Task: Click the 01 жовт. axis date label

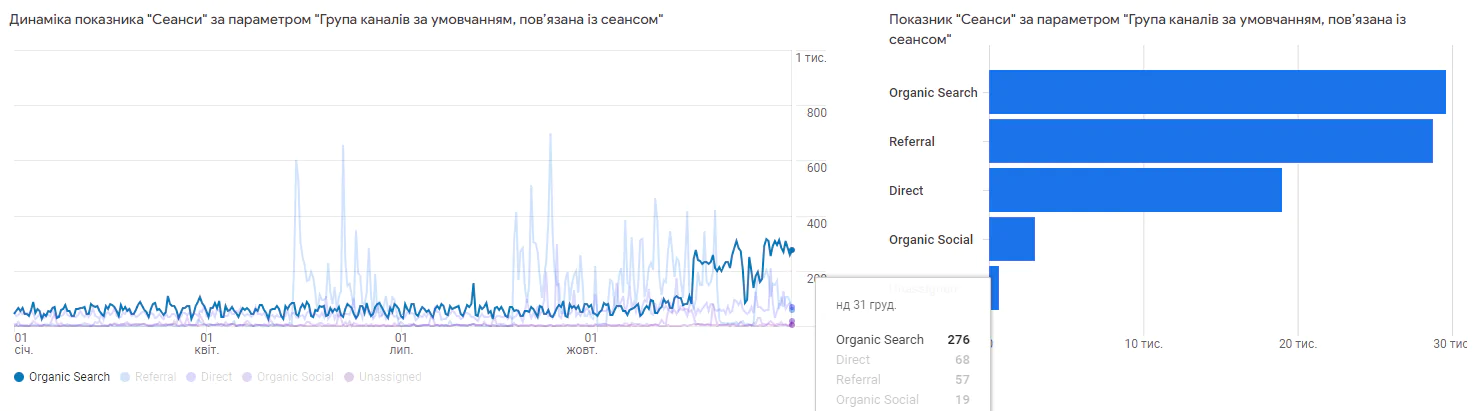Action: point(582,344)
